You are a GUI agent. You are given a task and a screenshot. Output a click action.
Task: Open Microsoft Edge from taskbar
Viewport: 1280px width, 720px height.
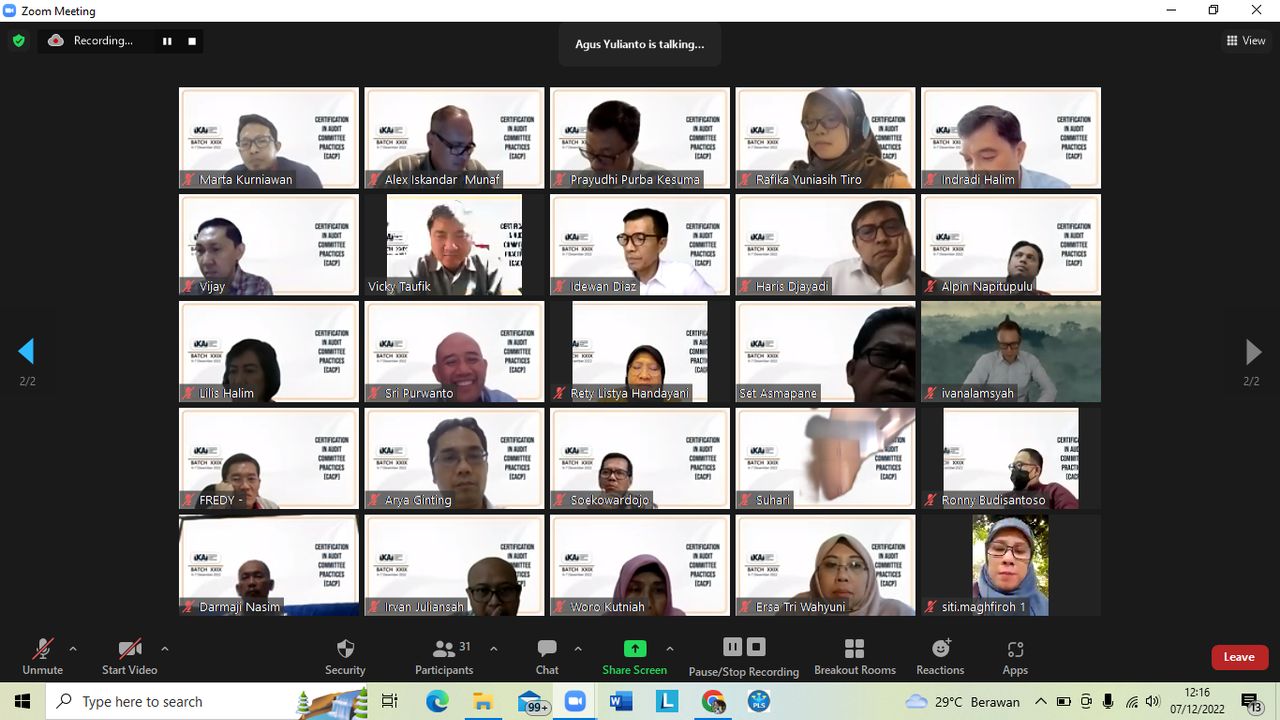(437, 701)
